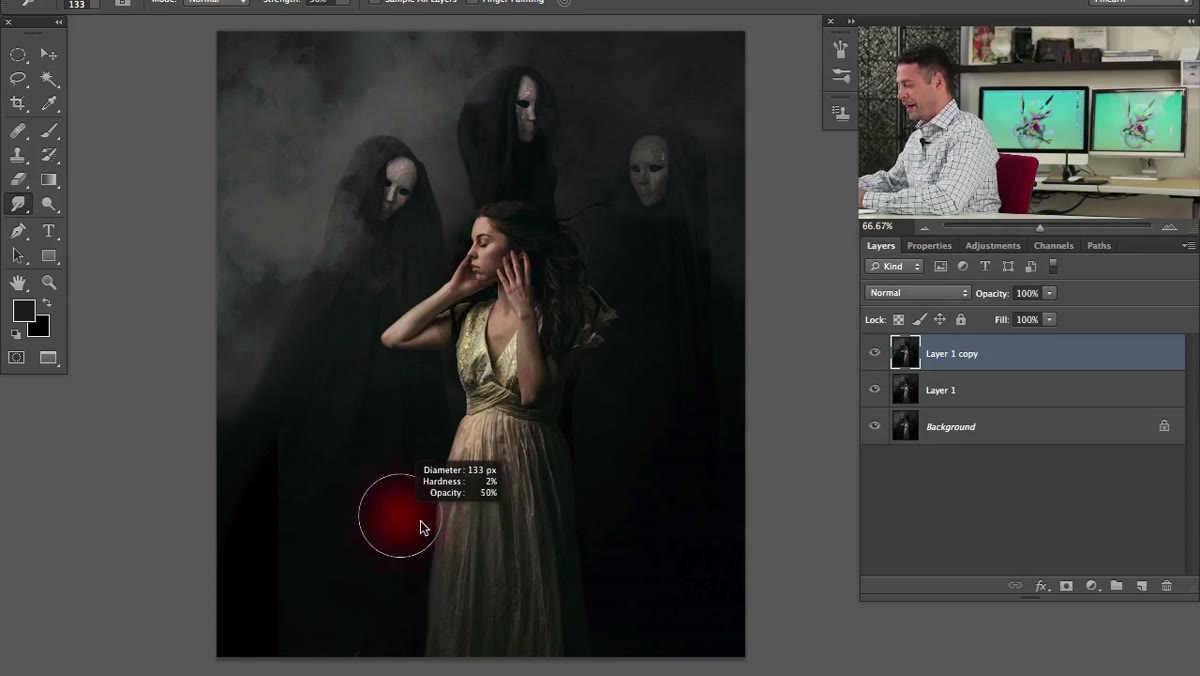
Task: Open the Clone Source panel icon
Action: coord(841,113)
